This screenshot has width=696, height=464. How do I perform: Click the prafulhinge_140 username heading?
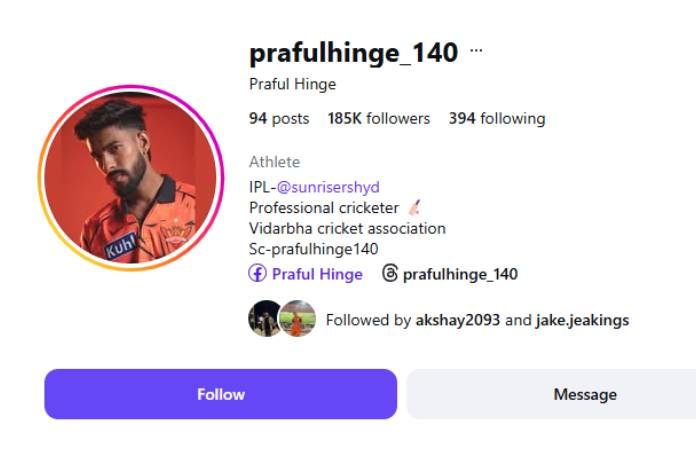pos(353,52)
